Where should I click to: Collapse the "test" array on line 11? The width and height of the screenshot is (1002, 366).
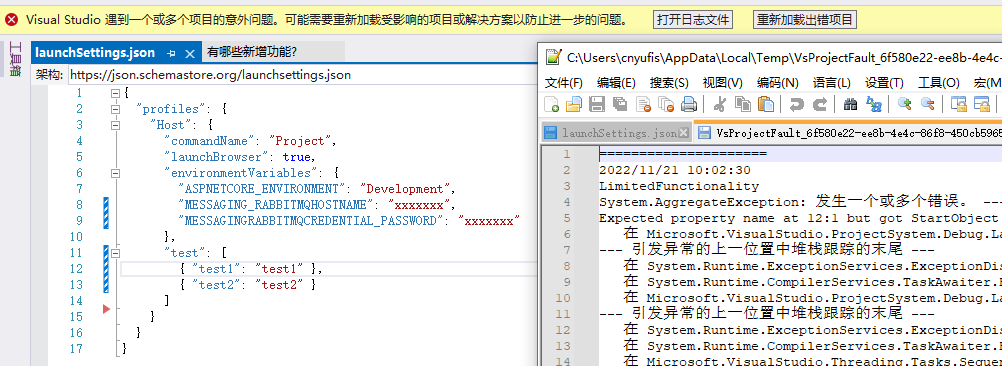116,253
